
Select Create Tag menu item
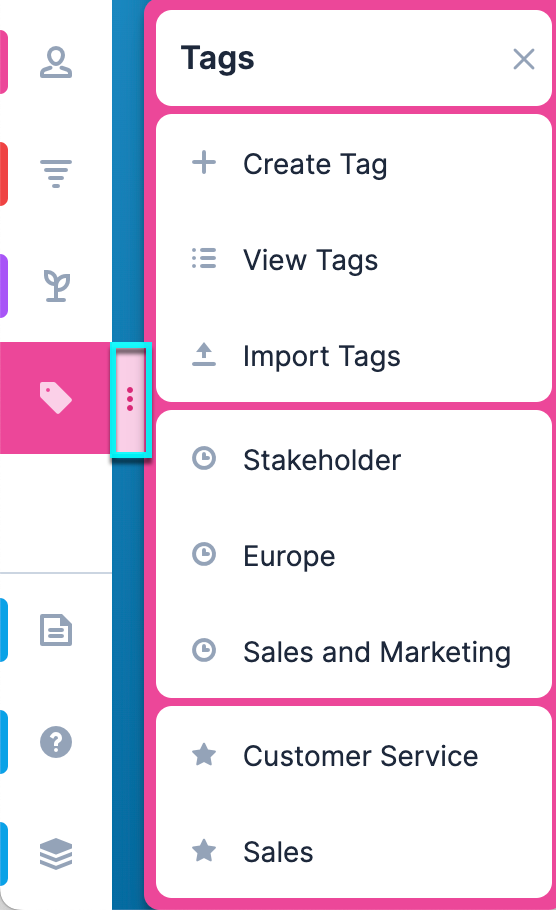point(354,164)
